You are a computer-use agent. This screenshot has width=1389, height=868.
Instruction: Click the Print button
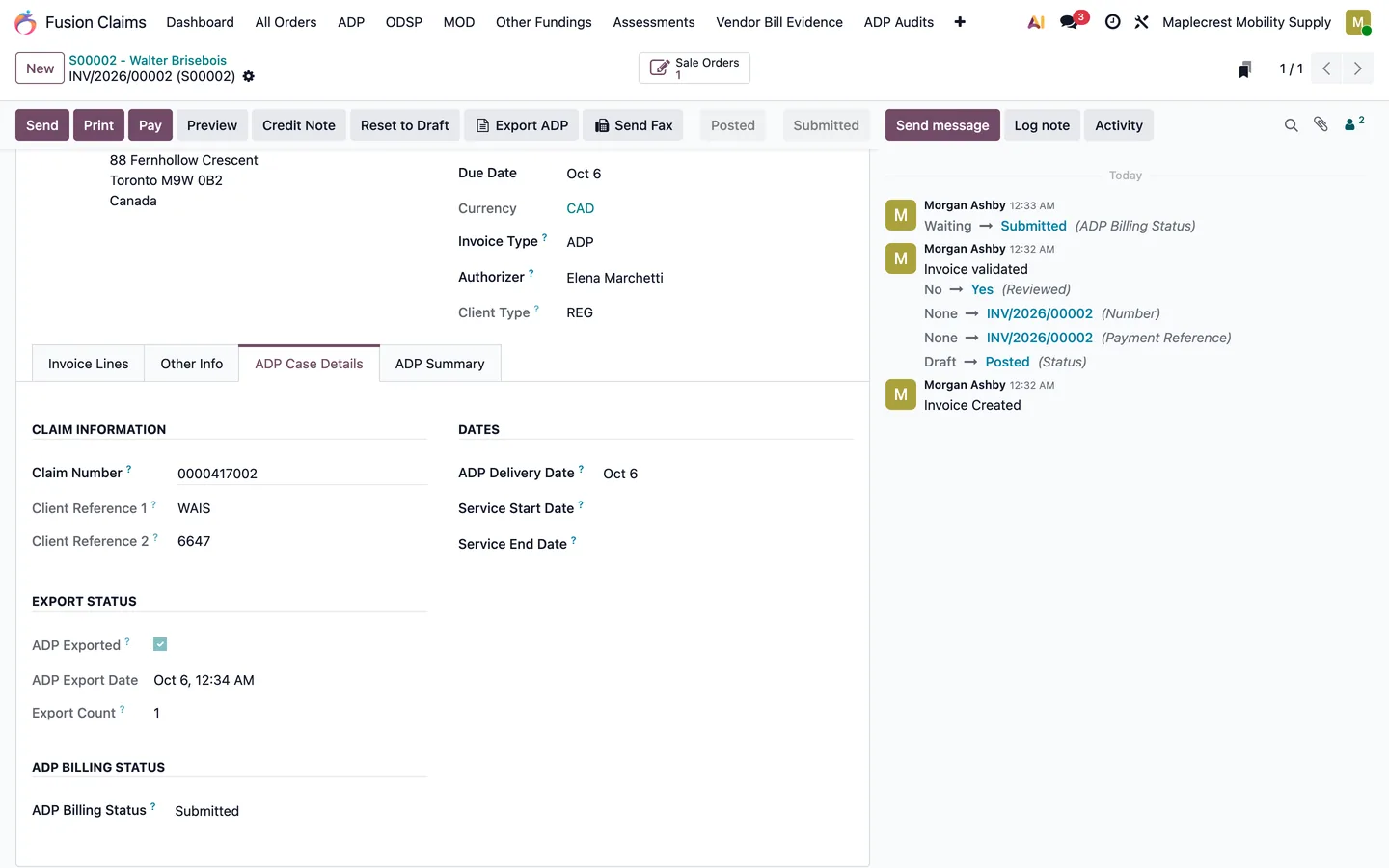tap(98, 125)
